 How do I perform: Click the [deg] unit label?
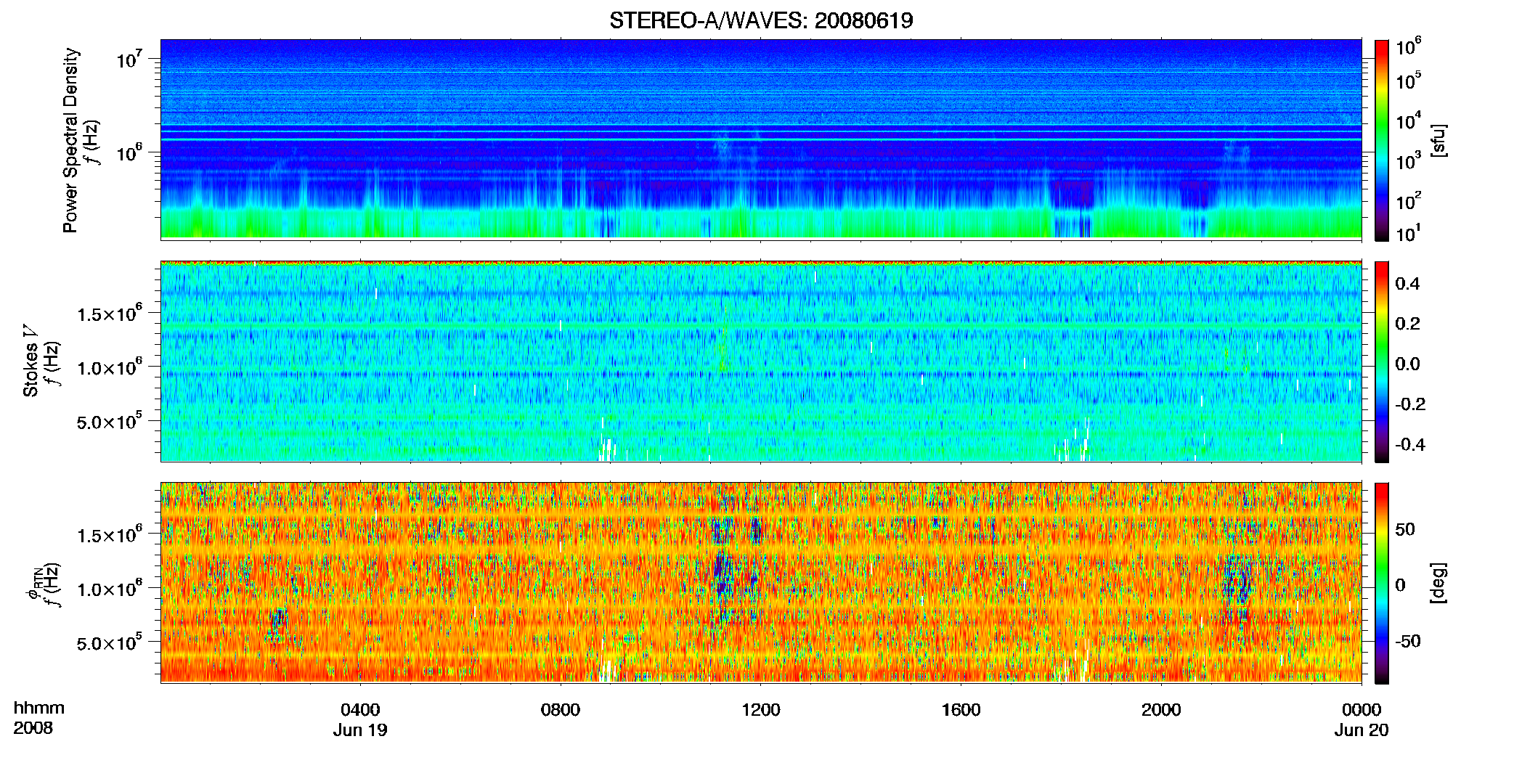(1438, 583)
